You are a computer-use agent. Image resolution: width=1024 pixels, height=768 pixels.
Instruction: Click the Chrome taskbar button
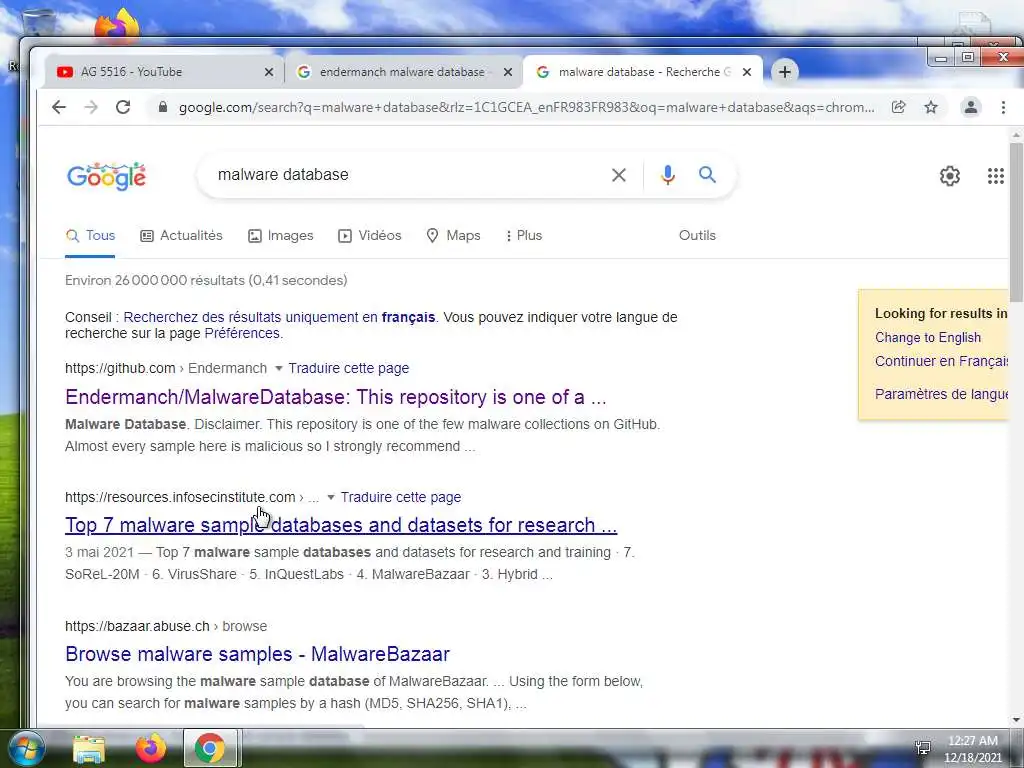[x=210, y=748]
